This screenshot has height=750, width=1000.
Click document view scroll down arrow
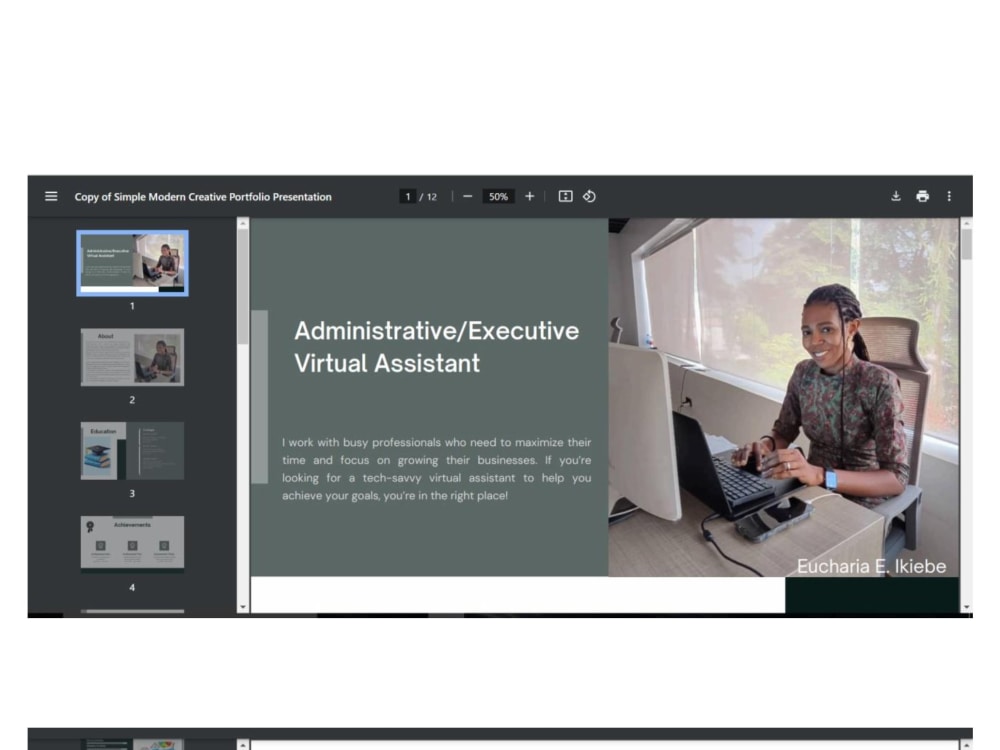(x=967, y=607)
